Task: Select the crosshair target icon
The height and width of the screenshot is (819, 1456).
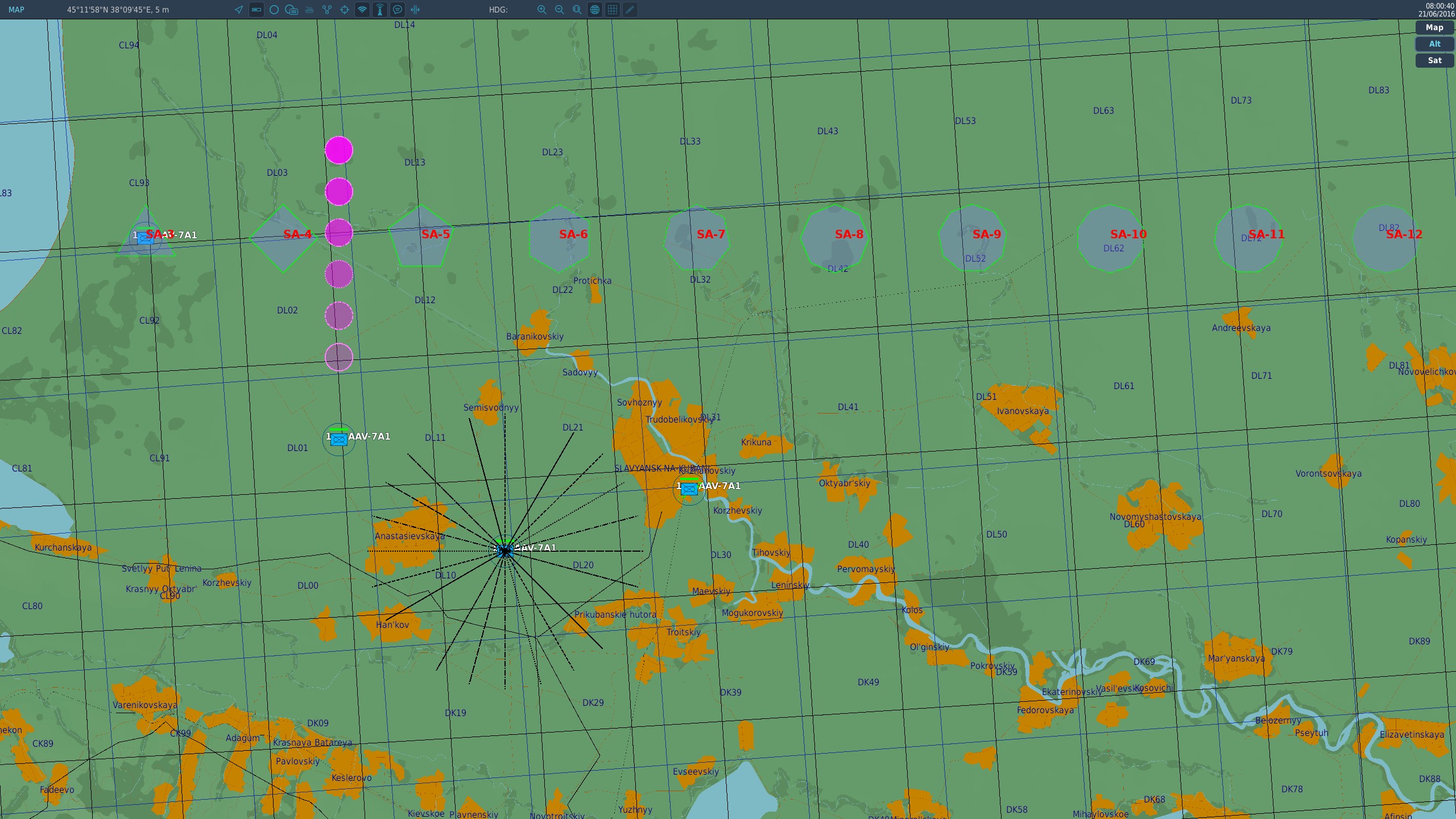Action: coord(345,10)
